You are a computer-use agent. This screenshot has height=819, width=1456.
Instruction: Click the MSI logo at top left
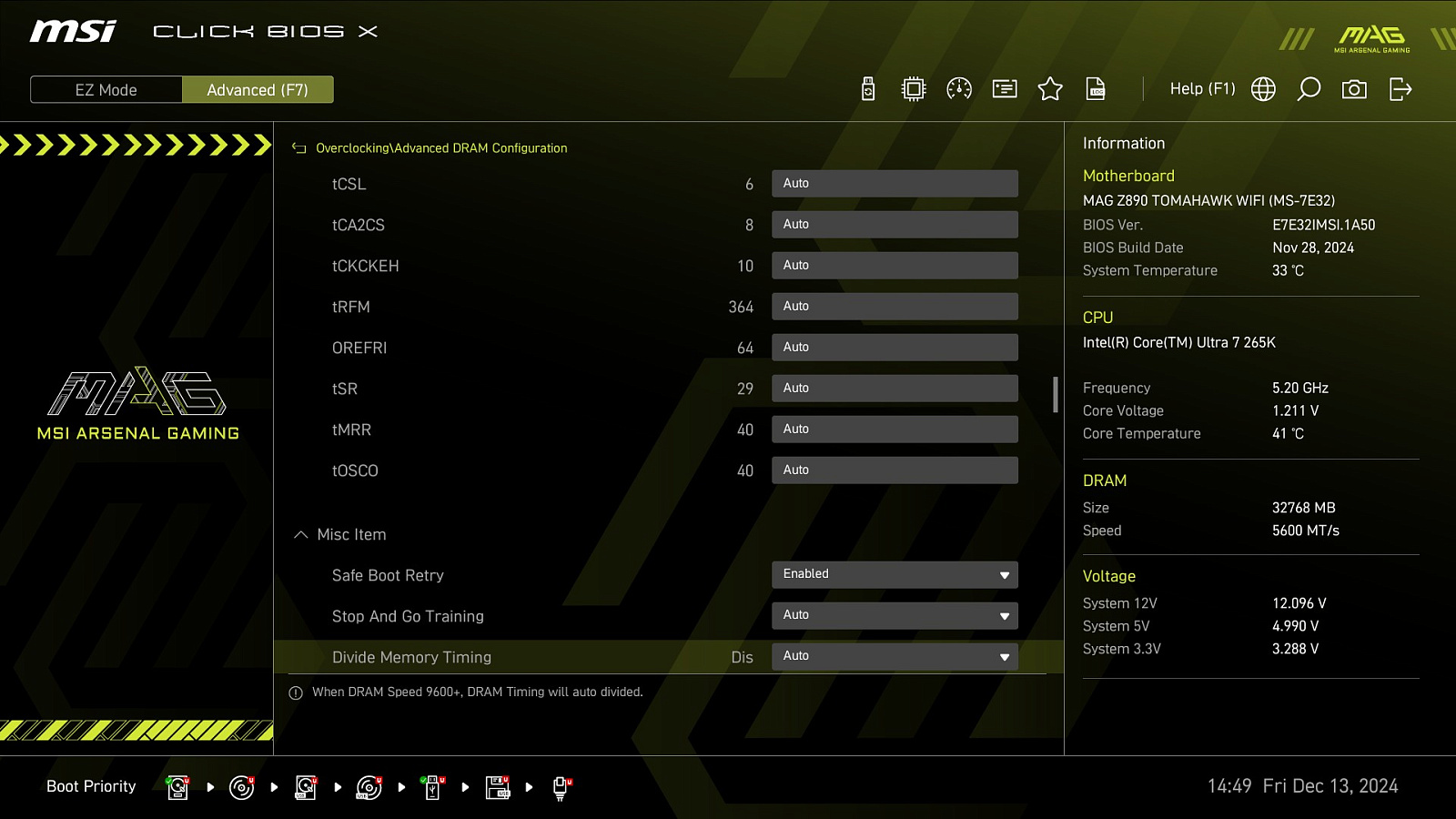[73, 31]
